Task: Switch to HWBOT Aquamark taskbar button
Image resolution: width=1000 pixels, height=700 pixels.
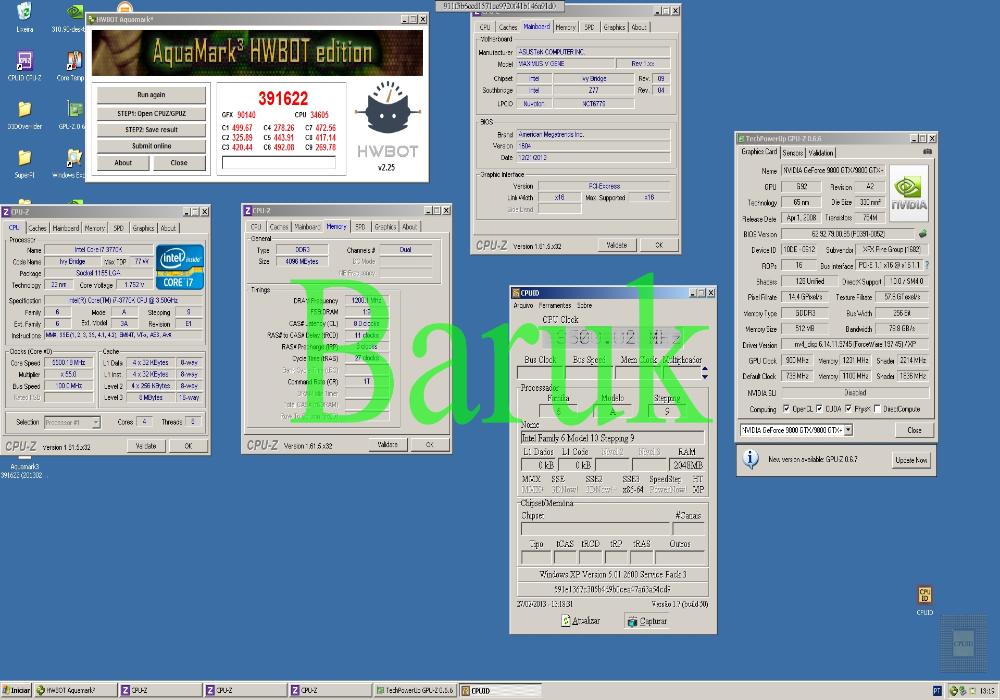Action: coord(75,690)
